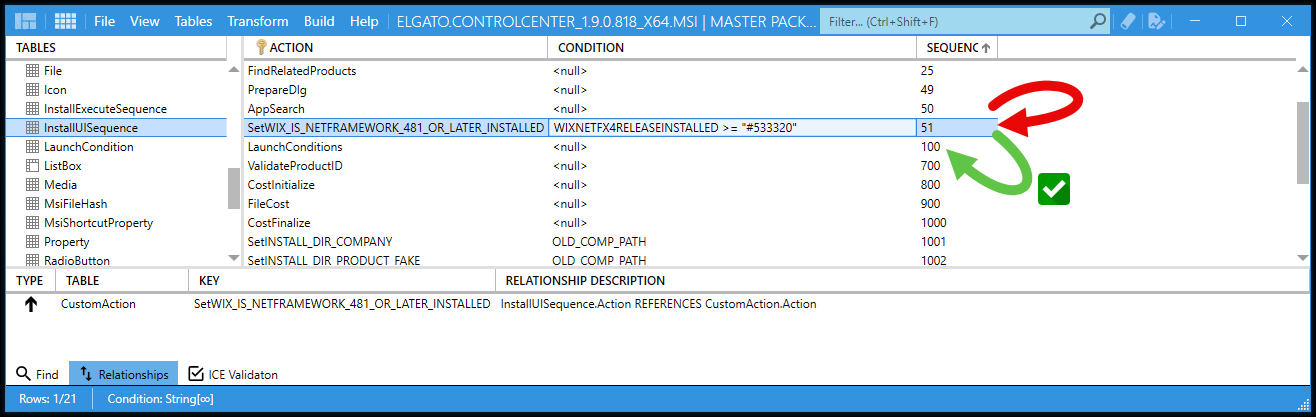
Task: Click OLD_COMP_PATH condition of SetINSTALL_DIR_COMPANY
Action: point(732,242)
